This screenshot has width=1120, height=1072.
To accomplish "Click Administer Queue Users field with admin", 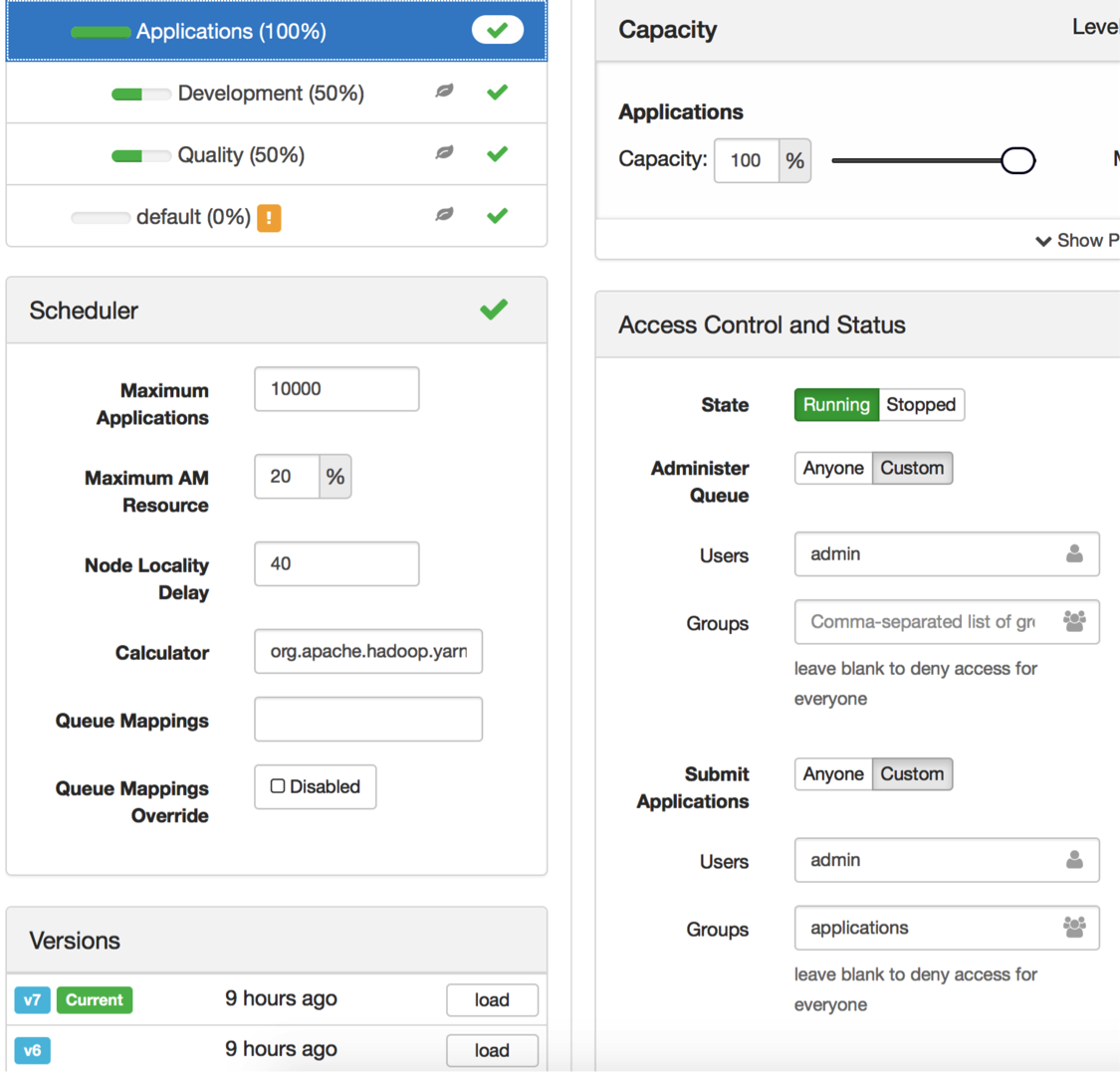I will (x=947, y=553).
